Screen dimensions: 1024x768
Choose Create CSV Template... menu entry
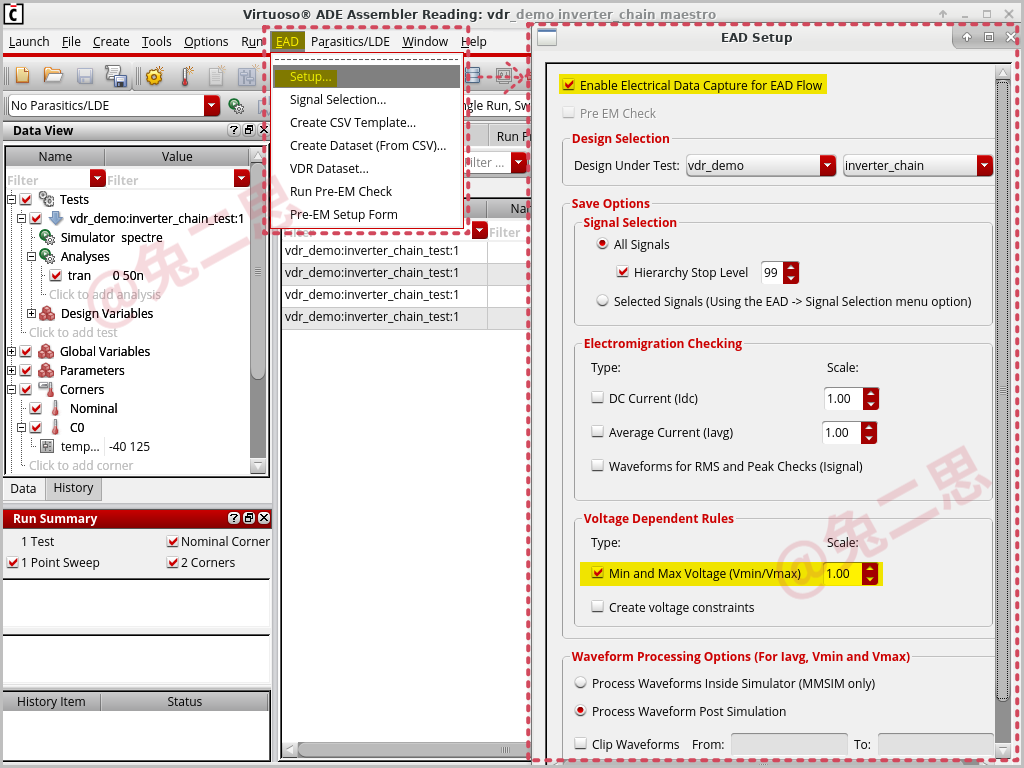point(353,122)
